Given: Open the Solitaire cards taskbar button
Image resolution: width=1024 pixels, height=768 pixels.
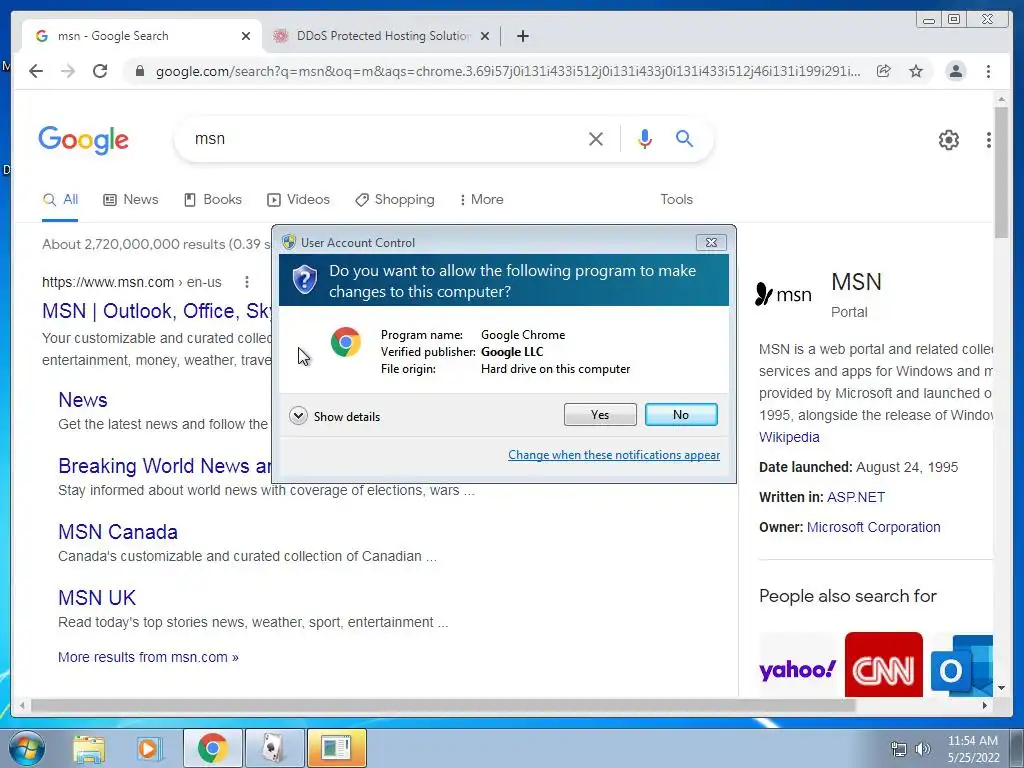Looking at the screenshot, I should (274, 748).
